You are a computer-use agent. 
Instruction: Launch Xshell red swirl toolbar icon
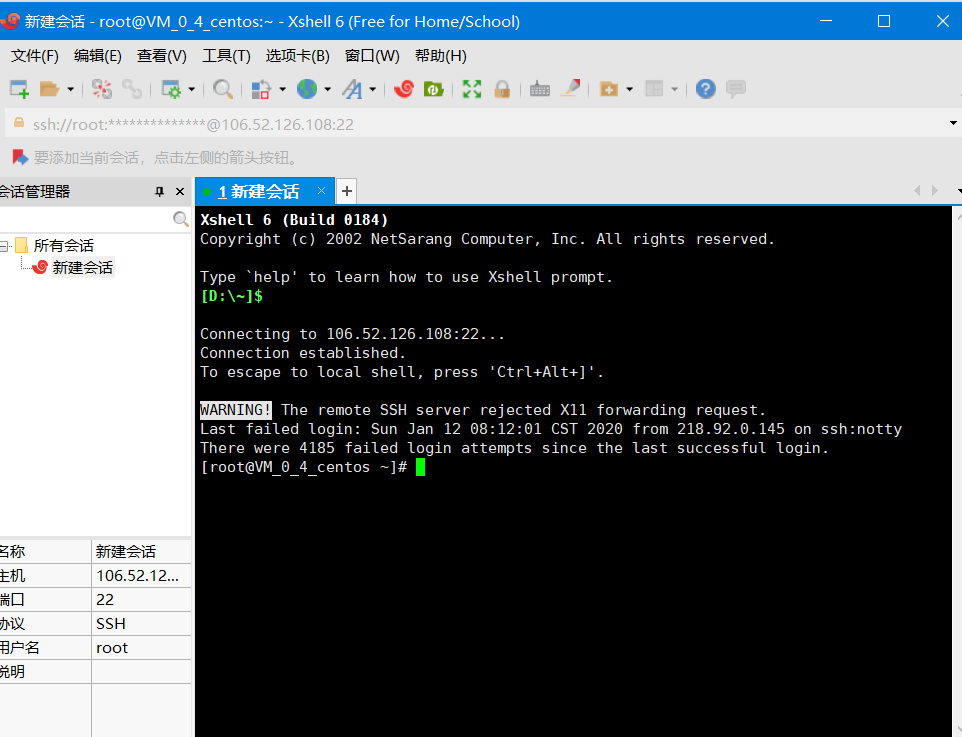pyautogui.click(x=404, y=89)
